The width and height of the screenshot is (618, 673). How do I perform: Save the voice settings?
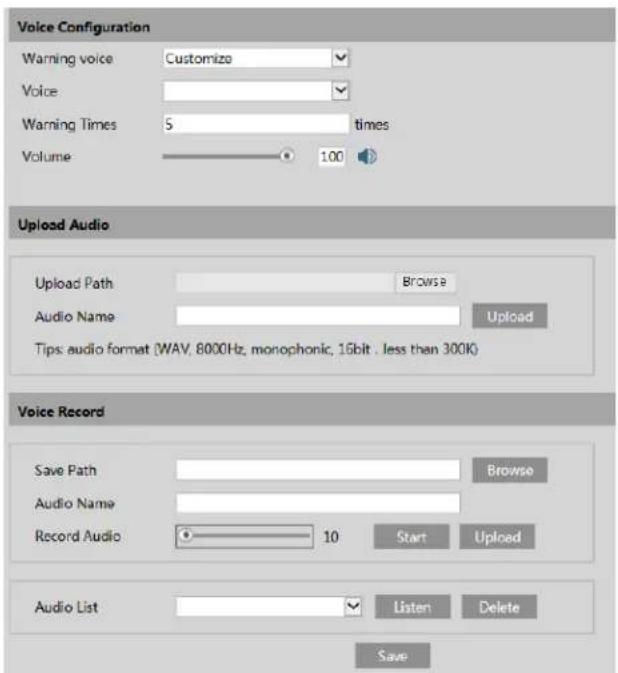(x=393, y=655)
